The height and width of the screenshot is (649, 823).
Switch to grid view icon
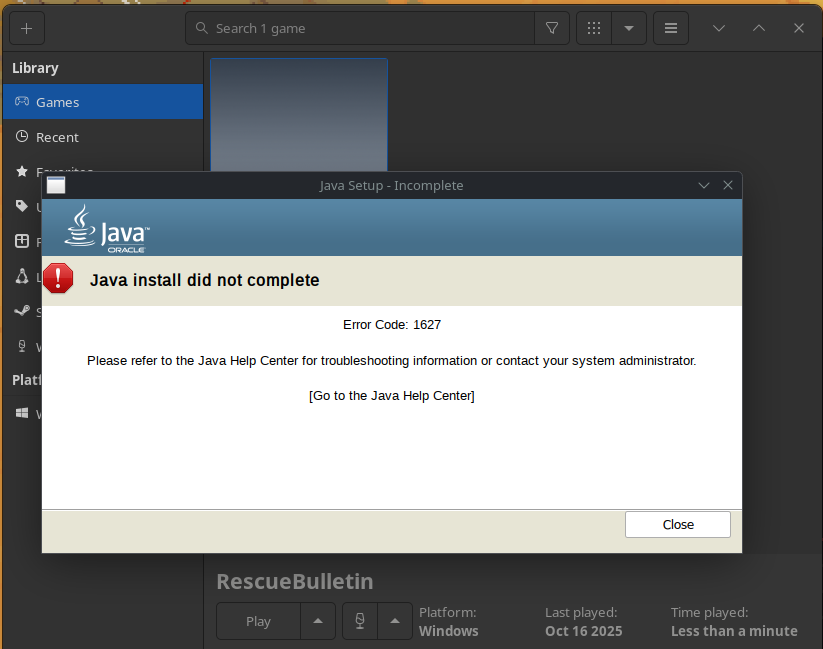(594, 28)
